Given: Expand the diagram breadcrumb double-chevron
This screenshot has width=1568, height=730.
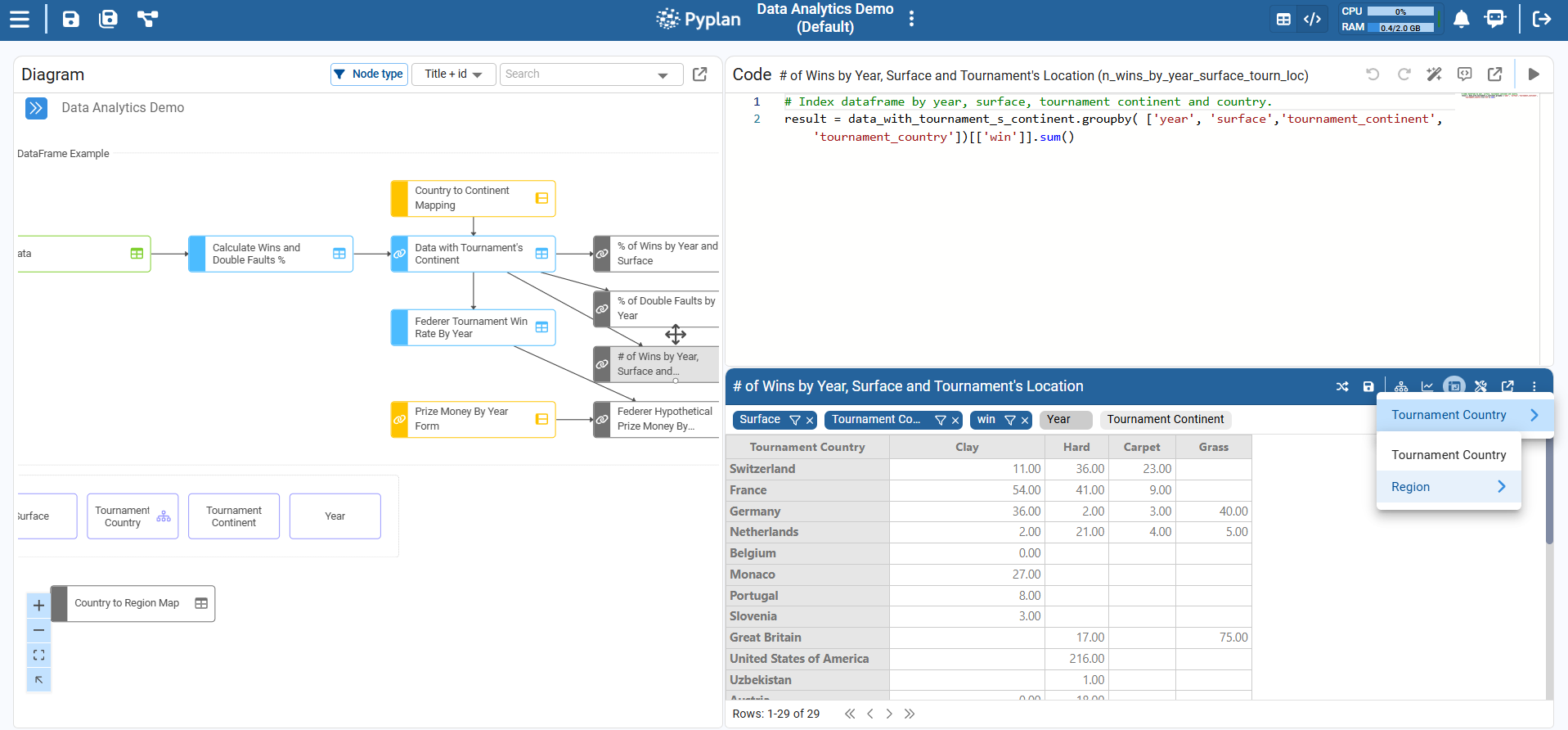Looking at the screenshot, I should pyautogui.click(x=36, y=108).
